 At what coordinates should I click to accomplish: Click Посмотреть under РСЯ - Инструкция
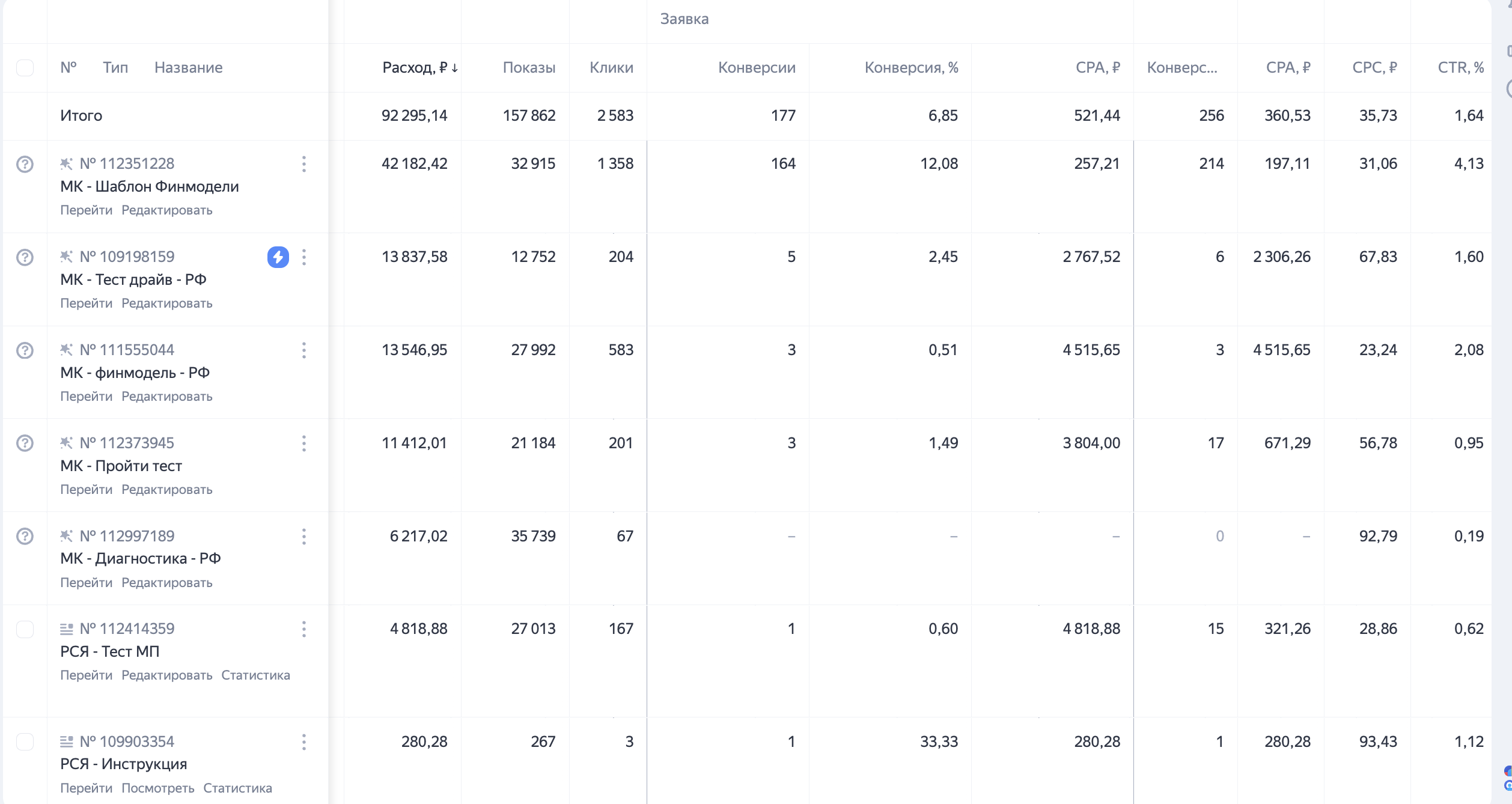point(157,788)
